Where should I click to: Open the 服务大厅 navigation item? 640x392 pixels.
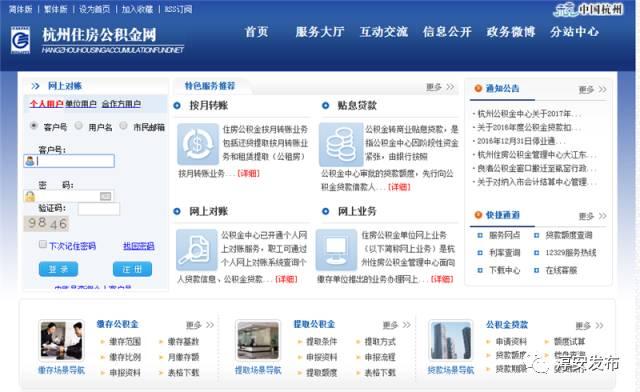(320, 32)
